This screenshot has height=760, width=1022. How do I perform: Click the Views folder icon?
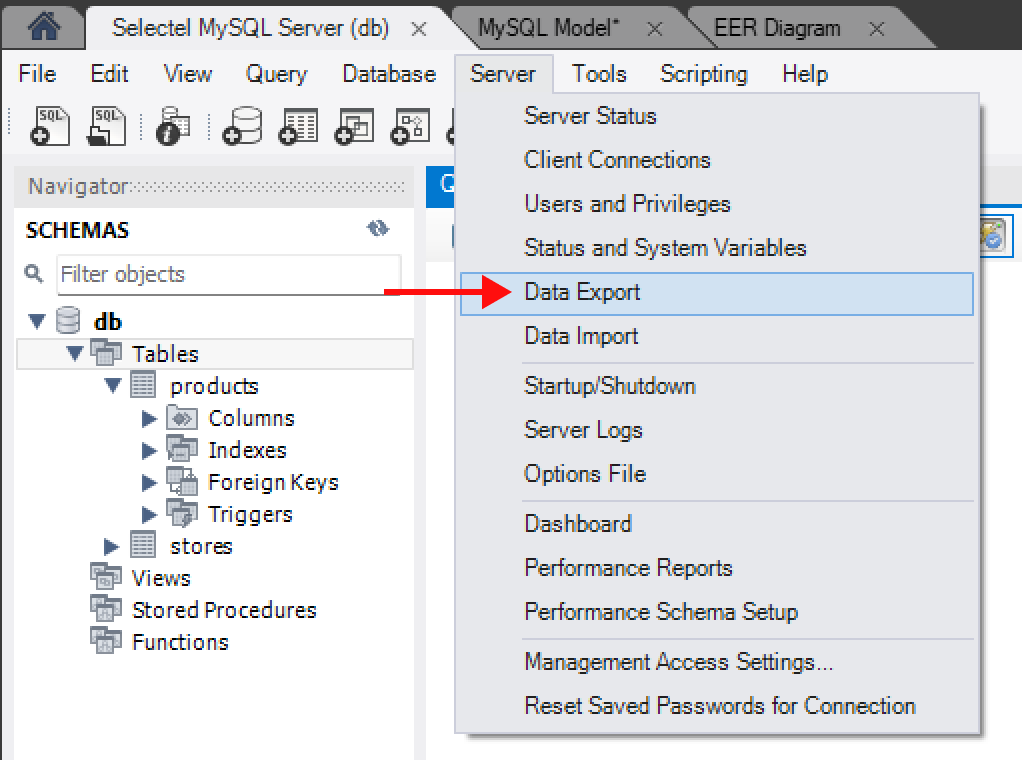[106, 576]
